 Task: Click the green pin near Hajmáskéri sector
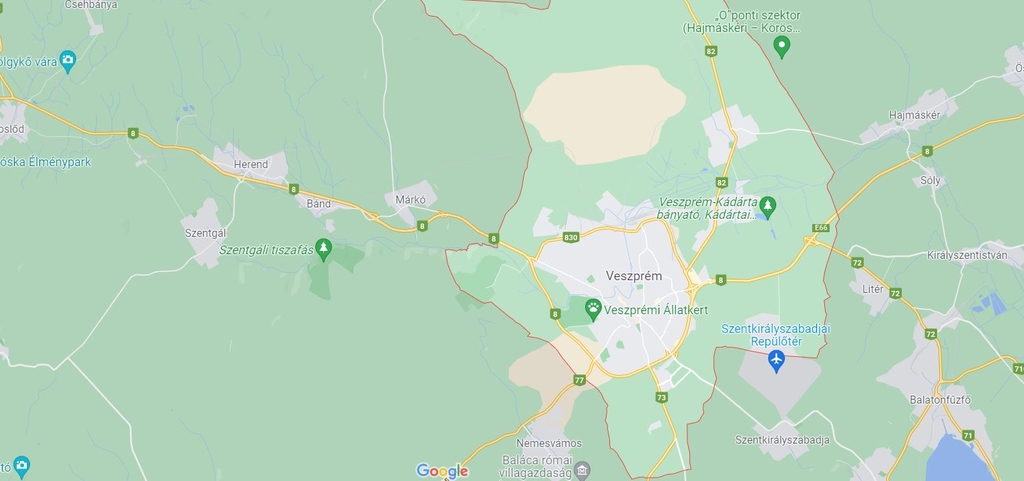pos(781,47)
